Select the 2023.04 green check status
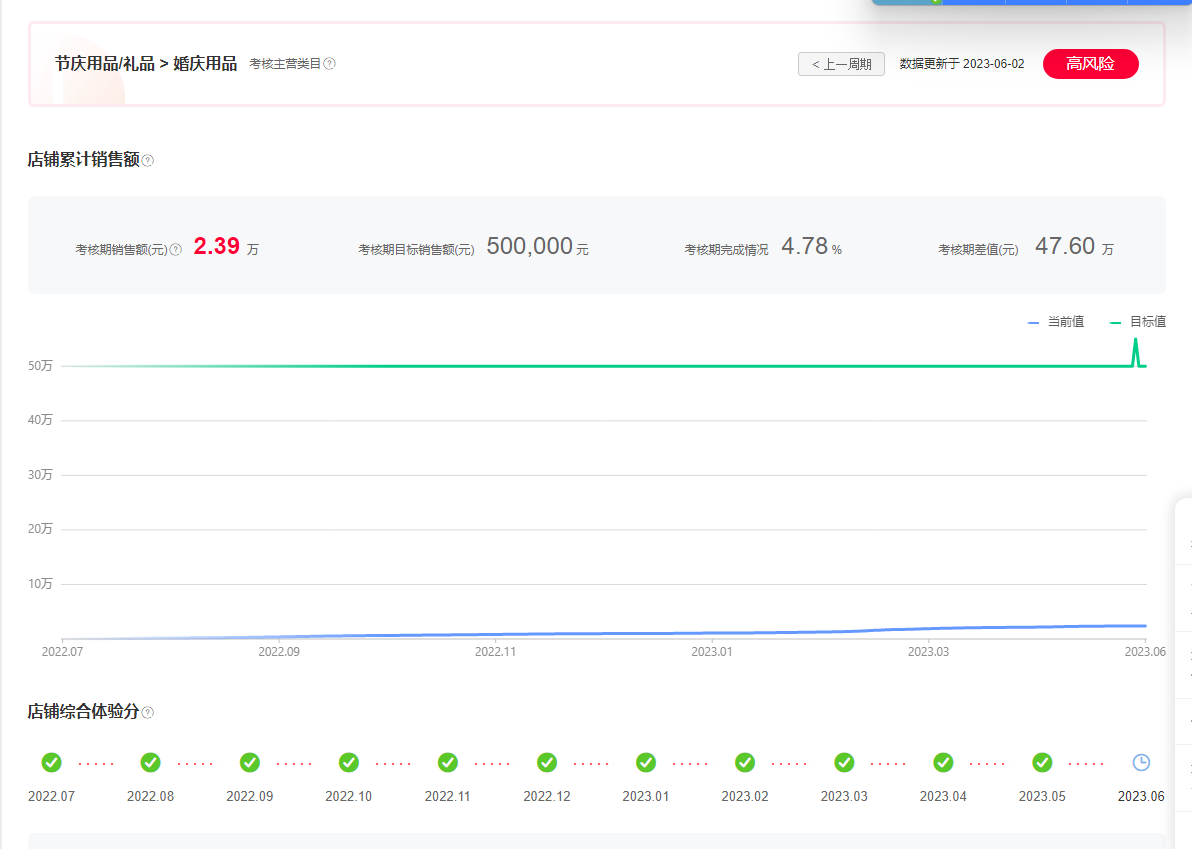This screenshot has width=1192, height=849. [x=943, y=762]
